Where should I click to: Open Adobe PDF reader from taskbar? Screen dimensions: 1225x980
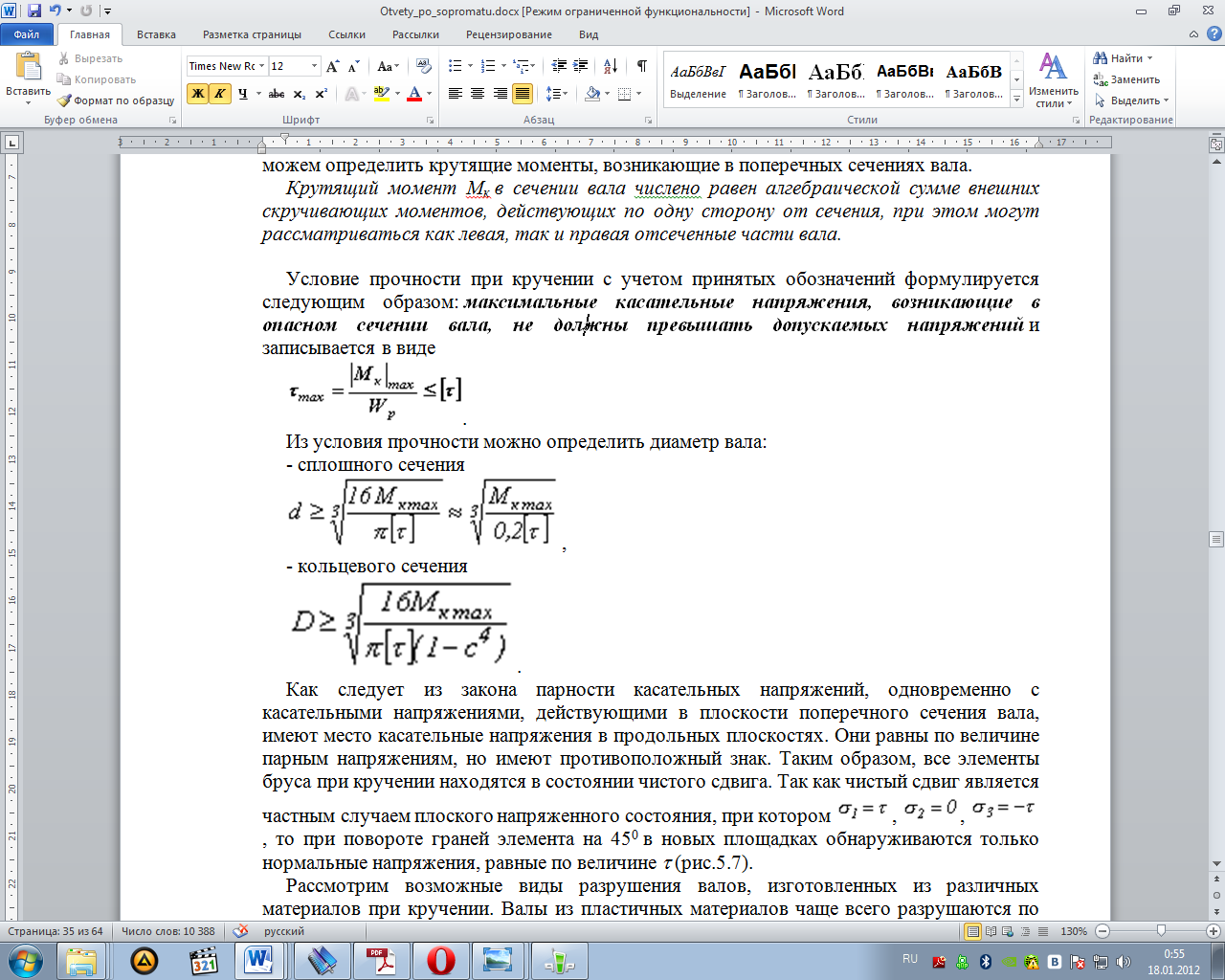click(383, 961)
